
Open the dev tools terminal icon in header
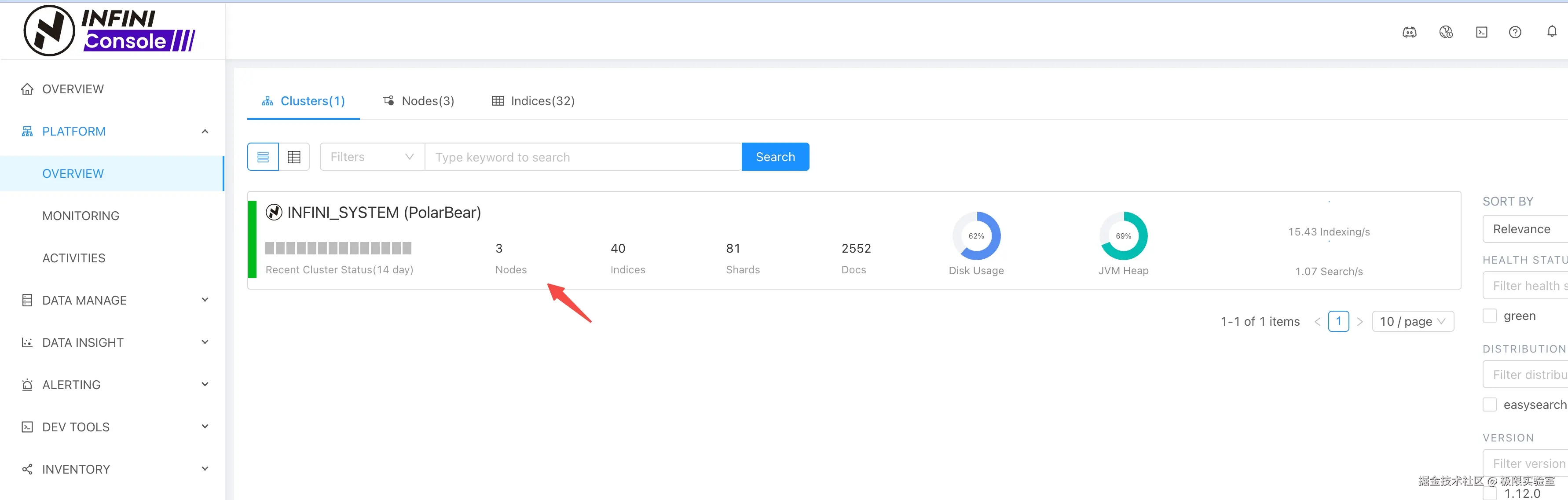[x=1481, y=32]
